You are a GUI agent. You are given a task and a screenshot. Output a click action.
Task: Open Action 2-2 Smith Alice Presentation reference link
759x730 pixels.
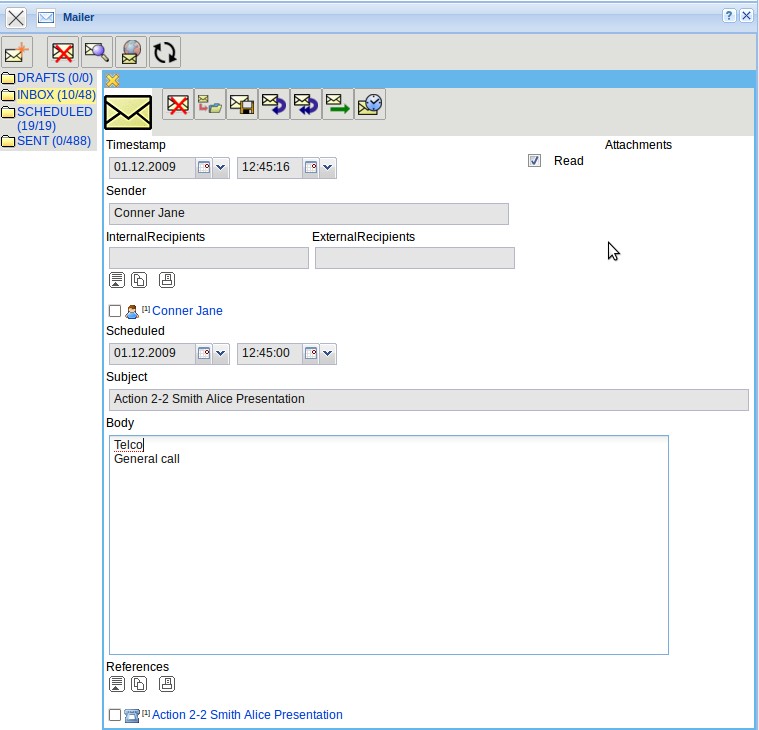(247, 715)
